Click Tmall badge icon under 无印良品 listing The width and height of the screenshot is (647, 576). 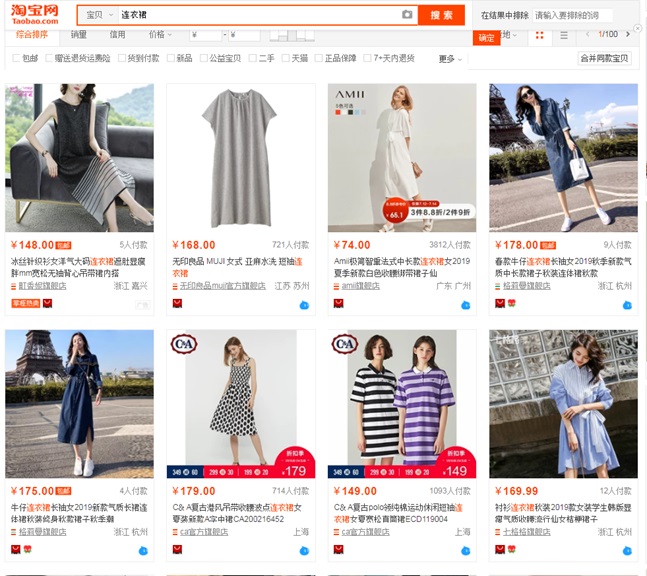click(177, 304)
